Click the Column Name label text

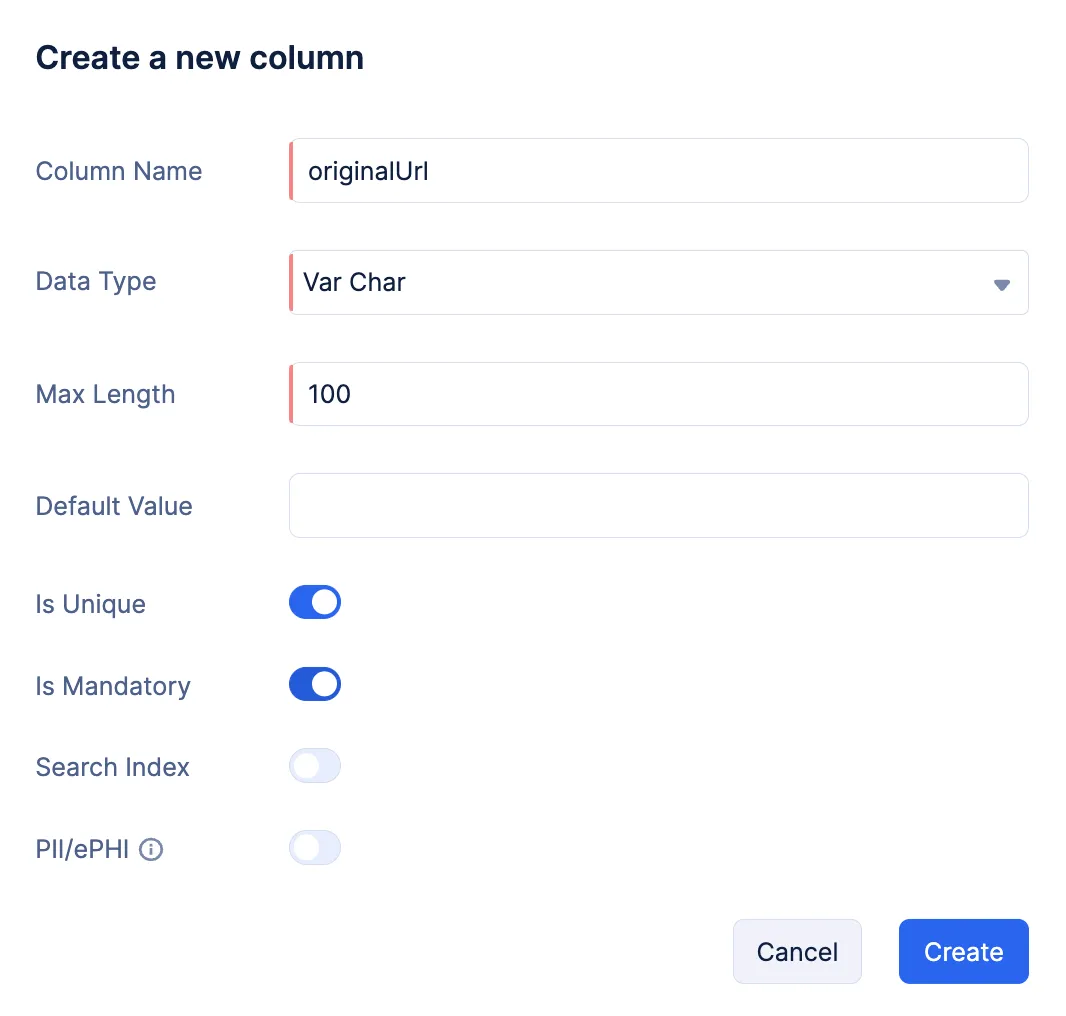click(x=119, y=171)
